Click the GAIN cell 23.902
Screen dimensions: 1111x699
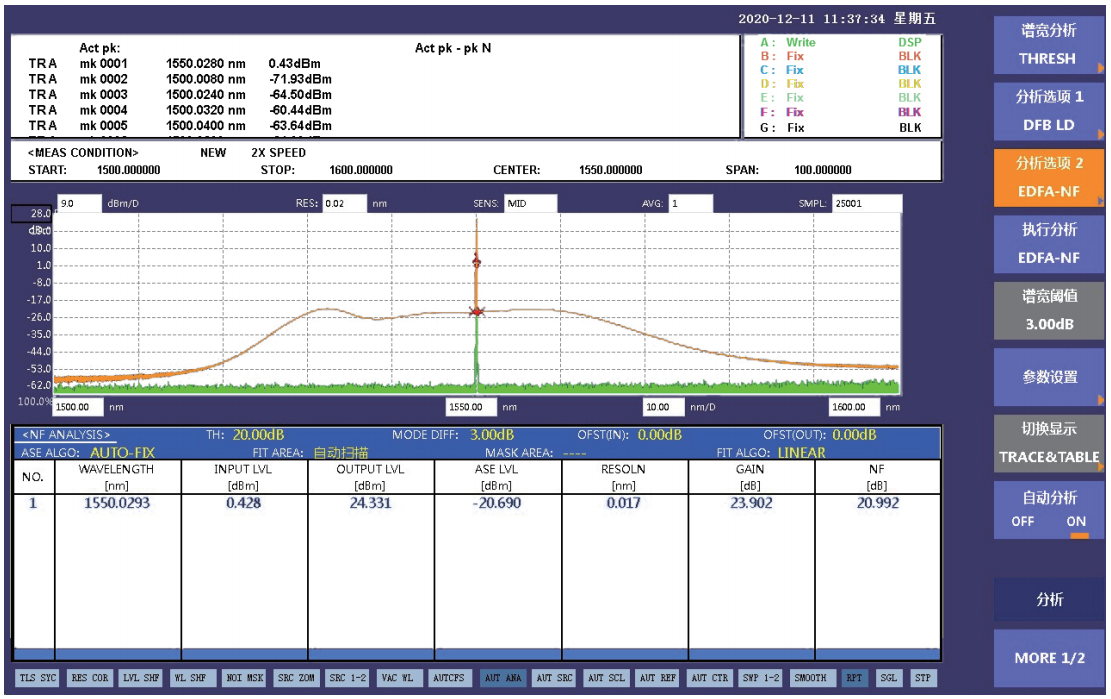click(751, 504)
